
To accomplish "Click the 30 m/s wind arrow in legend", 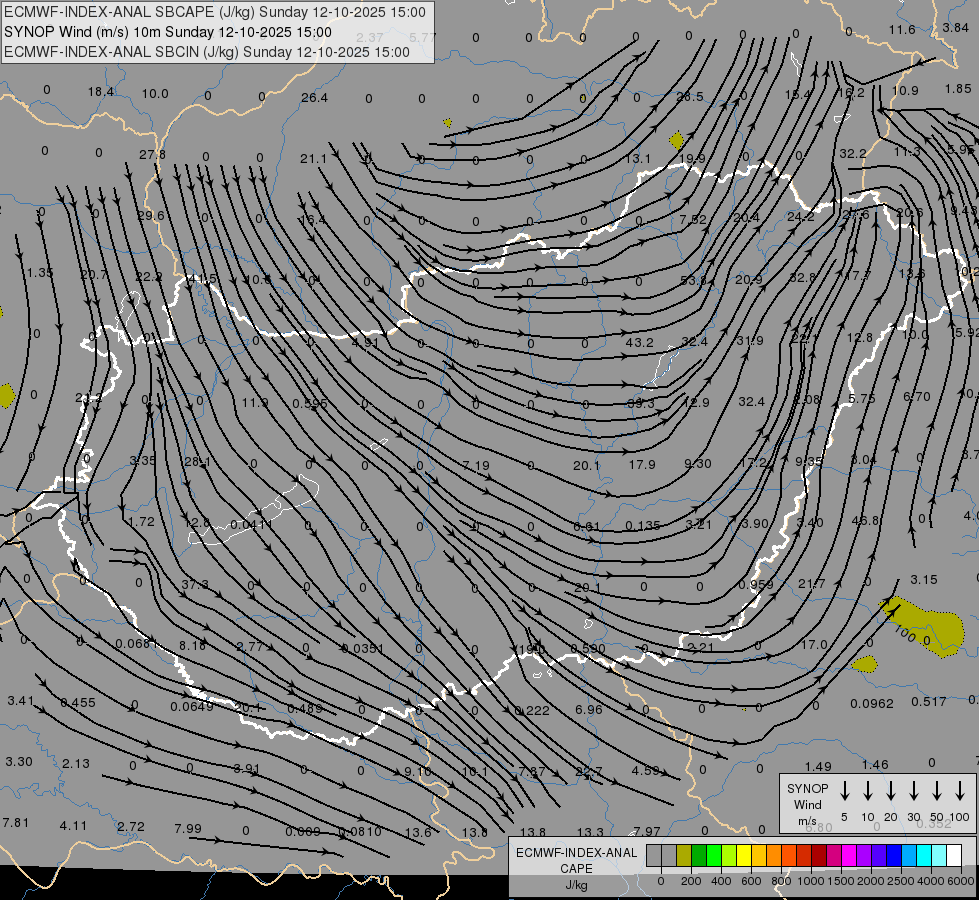I will [x=913, y=791].
